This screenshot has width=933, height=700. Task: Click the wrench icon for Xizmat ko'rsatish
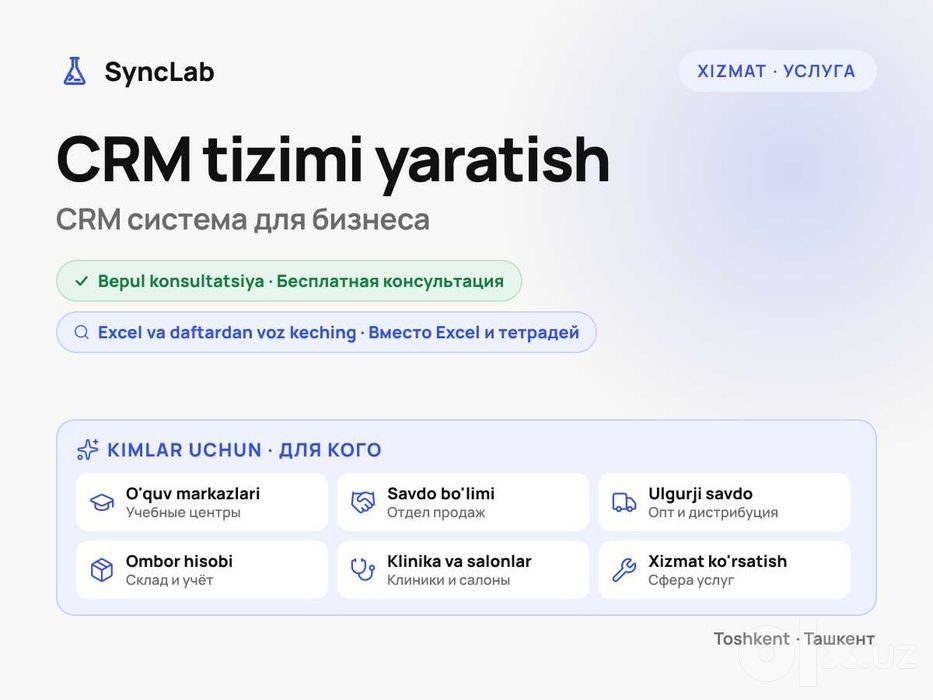click(x=624, y=570)
